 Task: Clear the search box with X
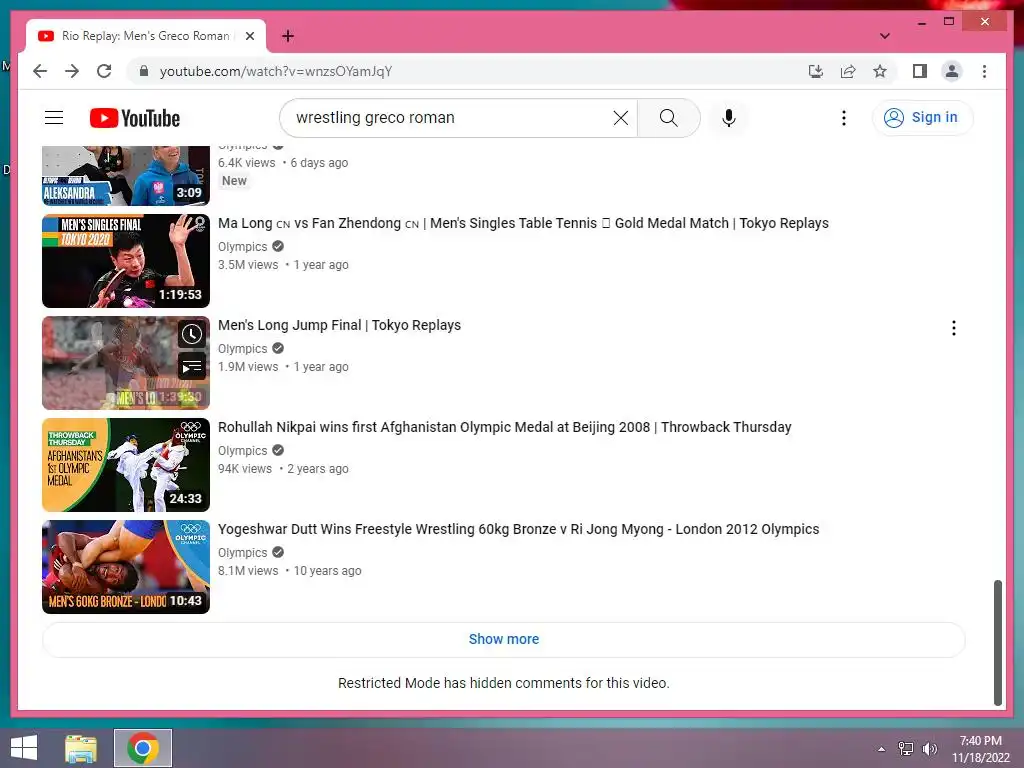(x=620, y=118)
